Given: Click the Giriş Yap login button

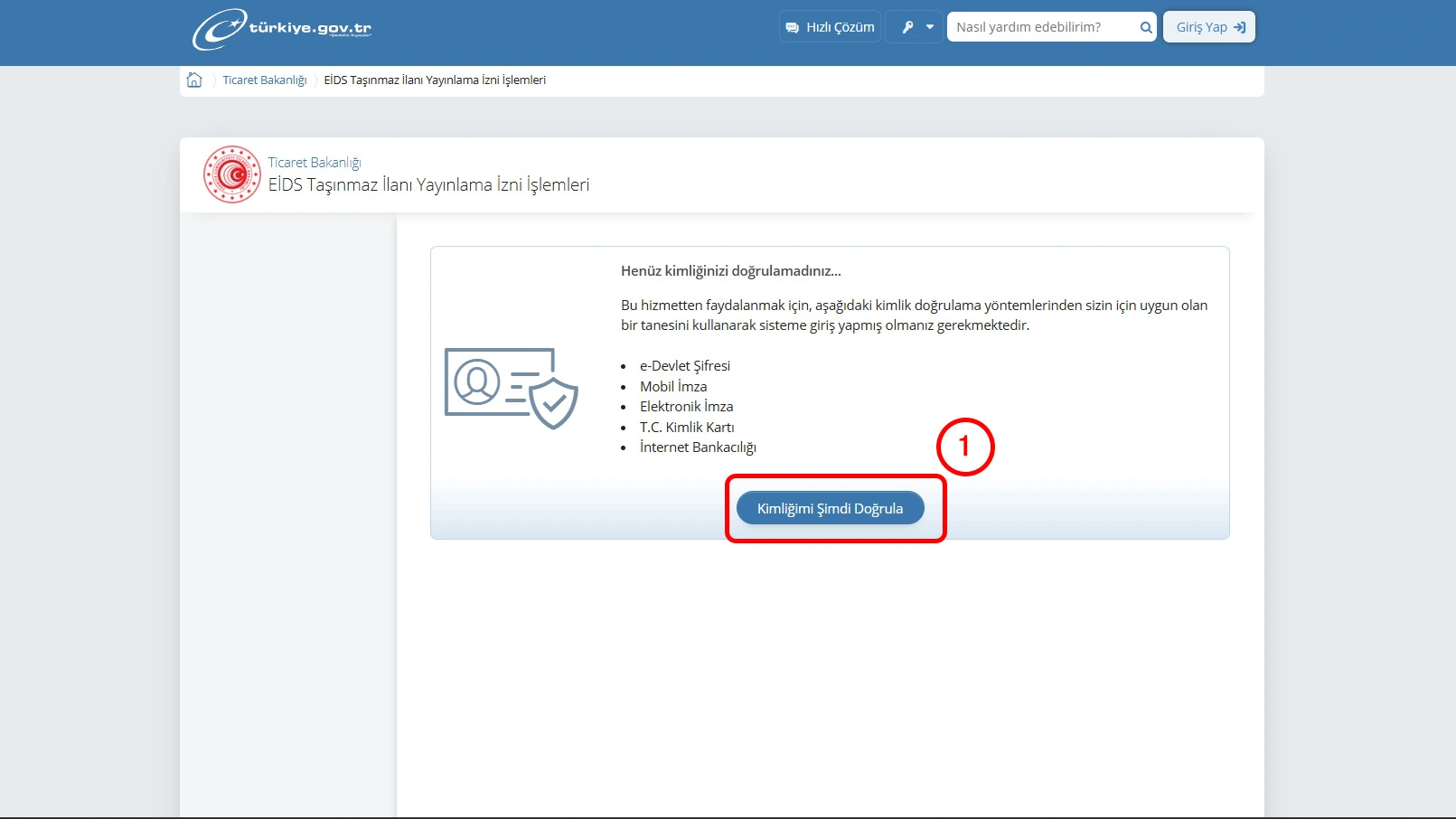Looking at the screenshot, I should 1209,27.
